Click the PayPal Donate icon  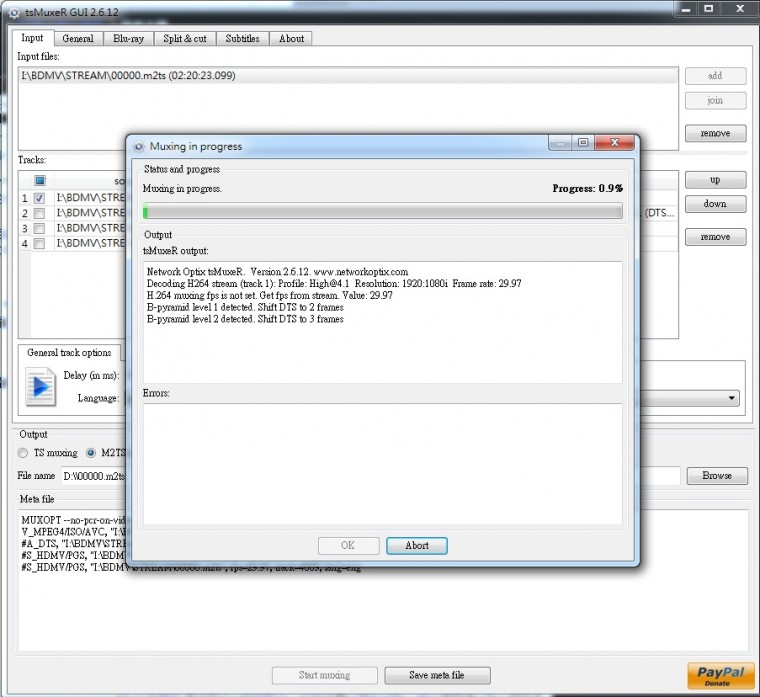pyautogui.click(x=720, y=675)
